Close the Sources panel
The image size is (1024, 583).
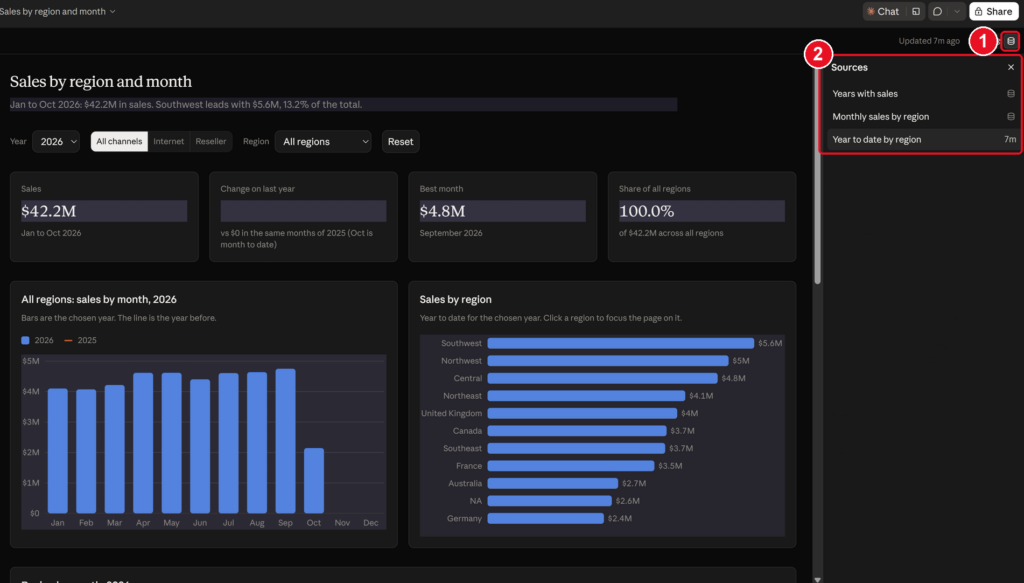[x=1010, y=67]
